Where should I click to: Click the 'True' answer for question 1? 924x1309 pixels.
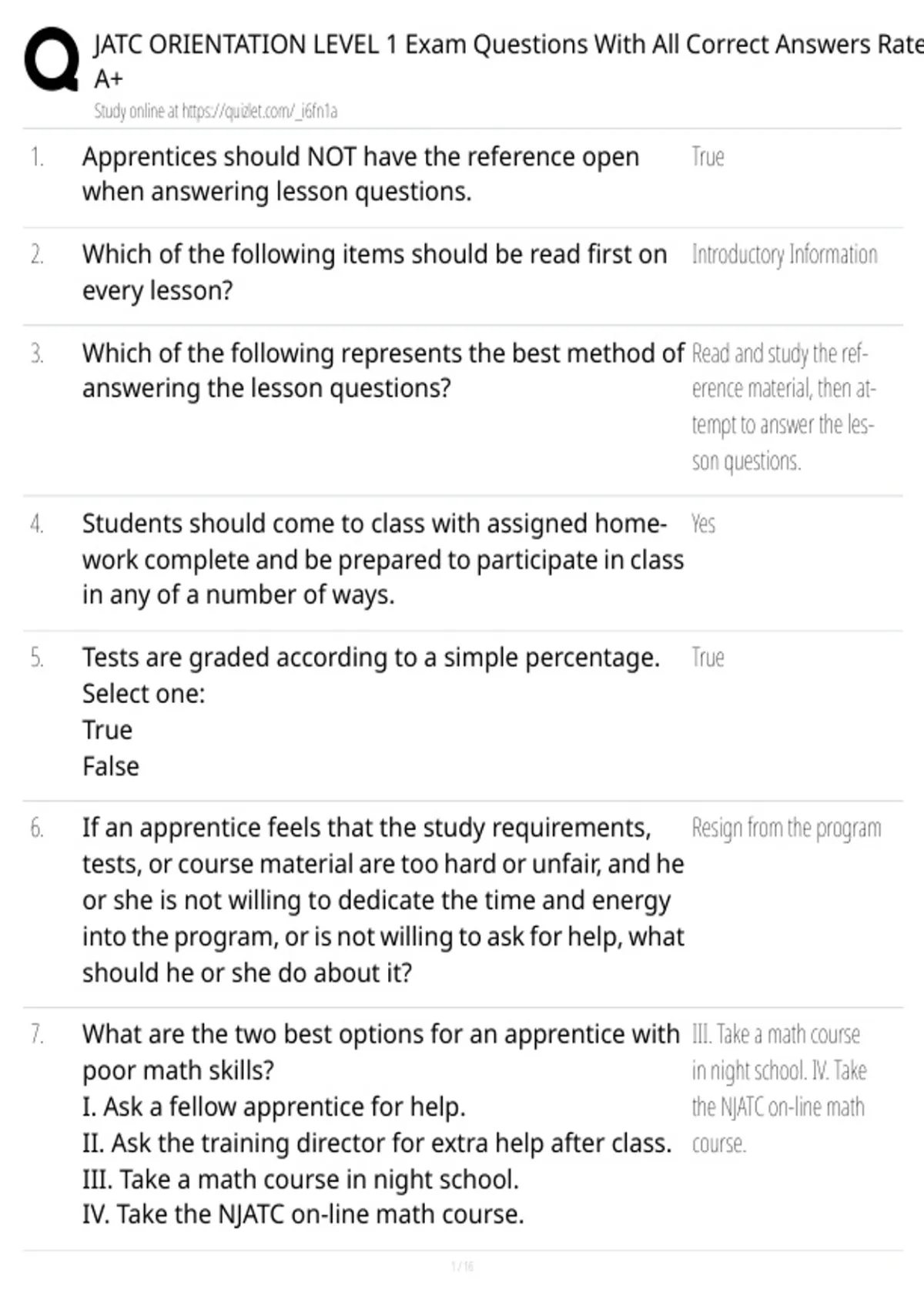(708, 157)
